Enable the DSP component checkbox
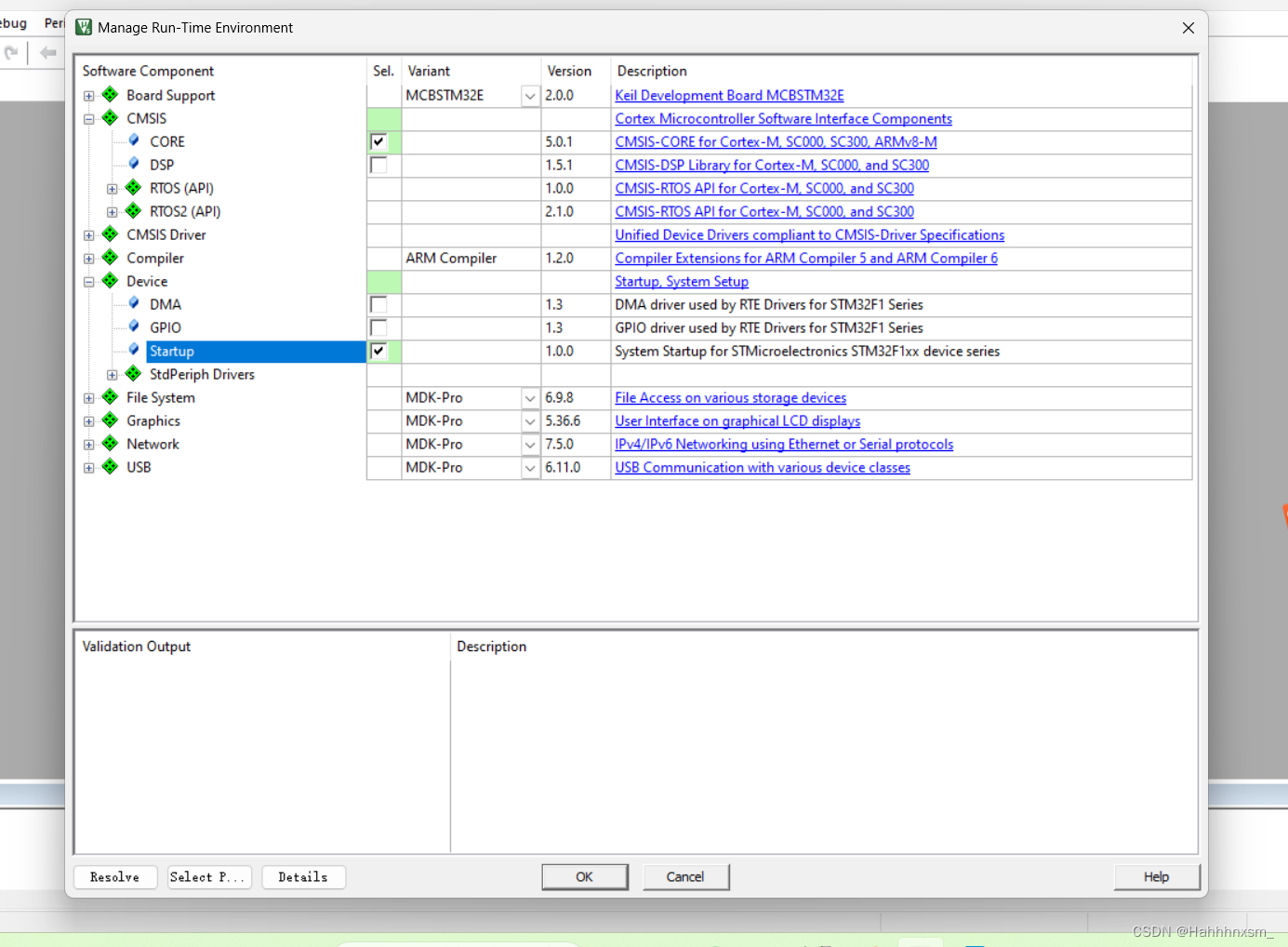The height and width of the screenshot is (947, 1288). [x=378, y=165]
